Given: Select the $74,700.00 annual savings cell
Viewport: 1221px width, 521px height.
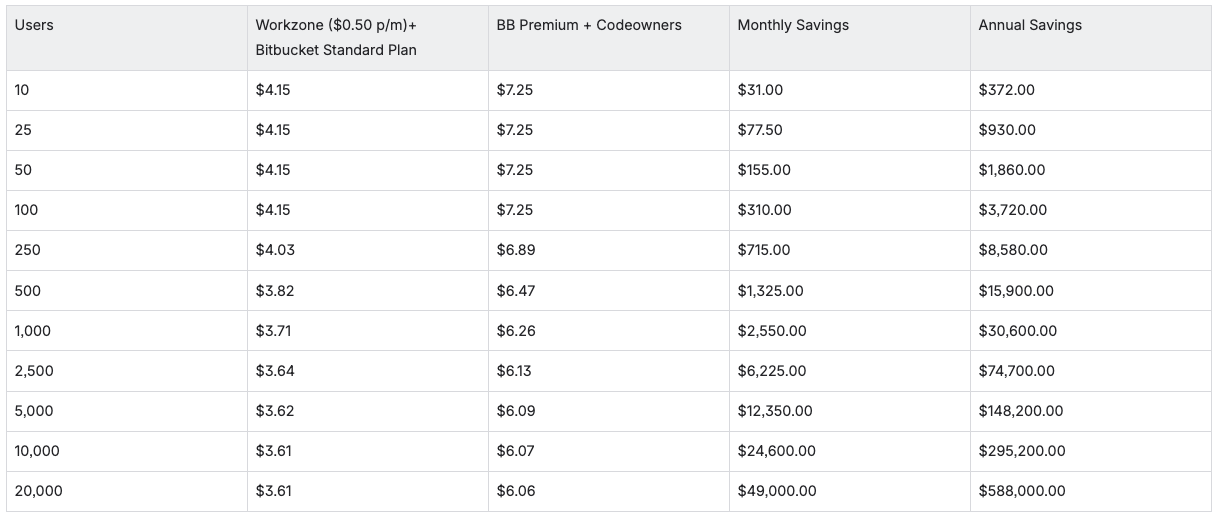Looking at the screenshot, I should tap(1016, 371).
